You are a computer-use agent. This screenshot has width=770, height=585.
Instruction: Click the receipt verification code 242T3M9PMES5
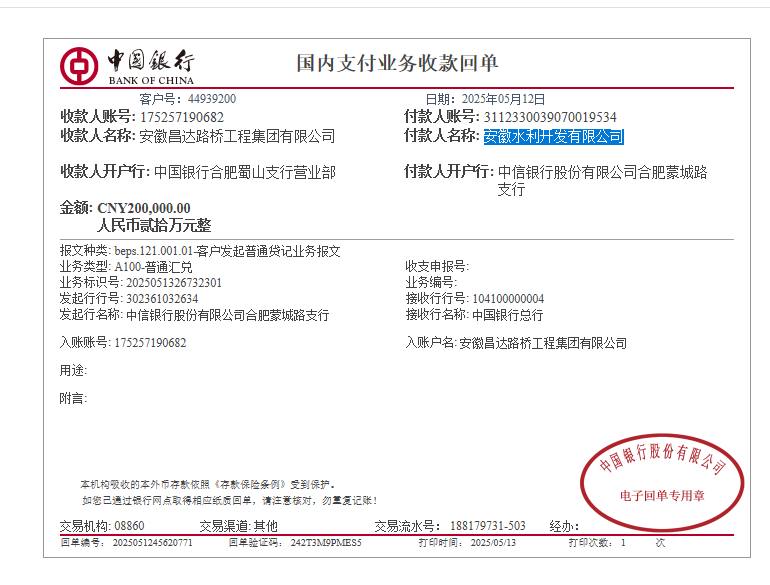click(x=326, y=543)
